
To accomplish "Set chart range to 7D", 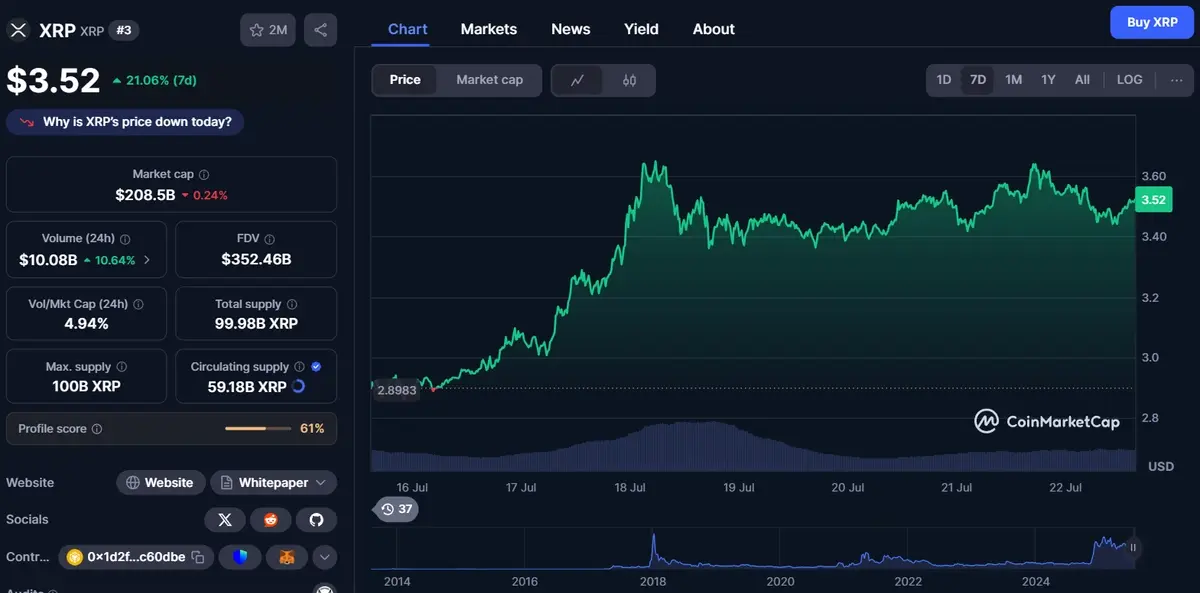I will point(978,80).
